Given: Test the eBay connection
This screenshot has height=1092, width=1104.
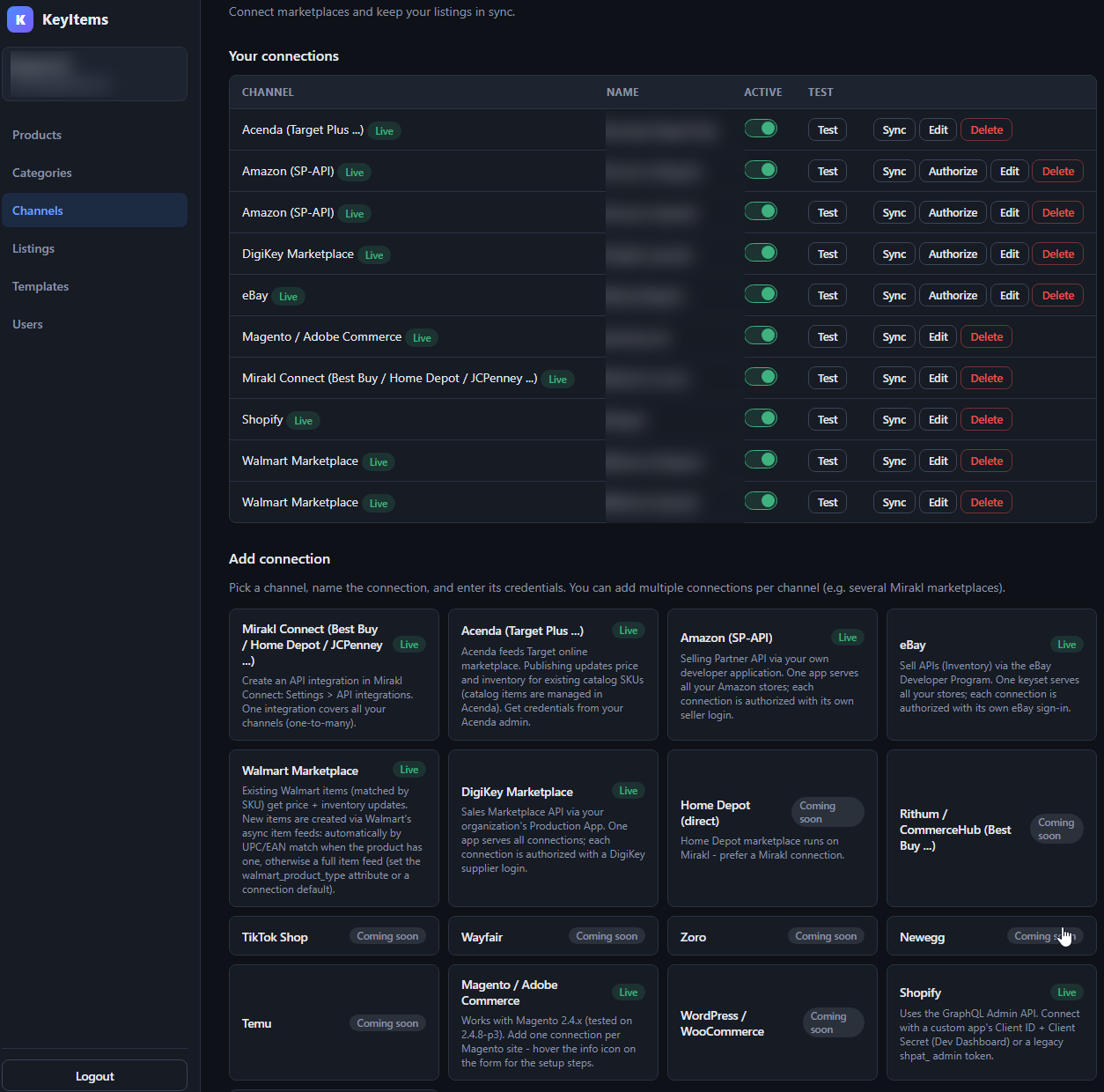Looking at the screenshot, I should (828, 295).
